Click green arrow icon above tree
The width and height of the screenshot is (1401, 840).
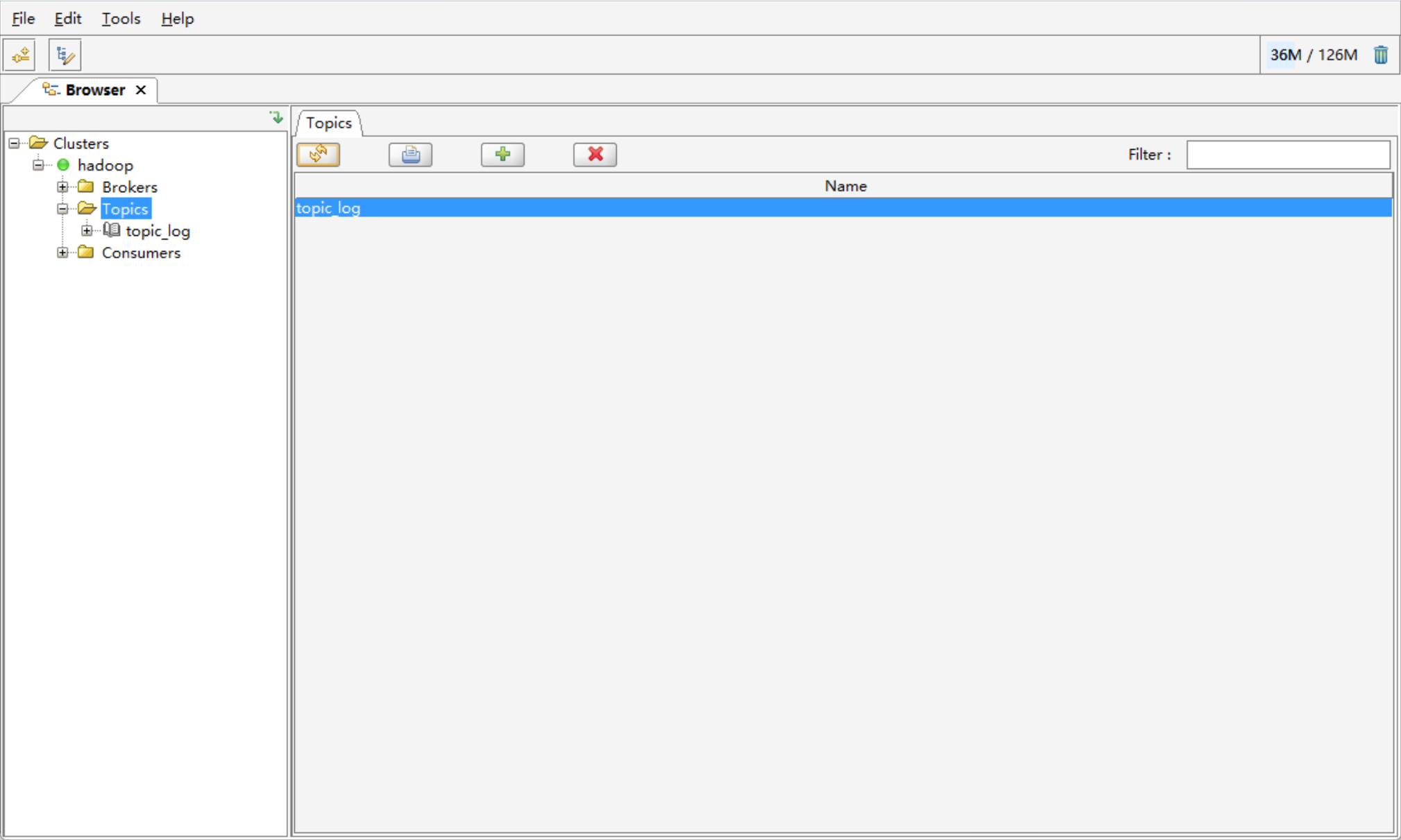point(276,117)
